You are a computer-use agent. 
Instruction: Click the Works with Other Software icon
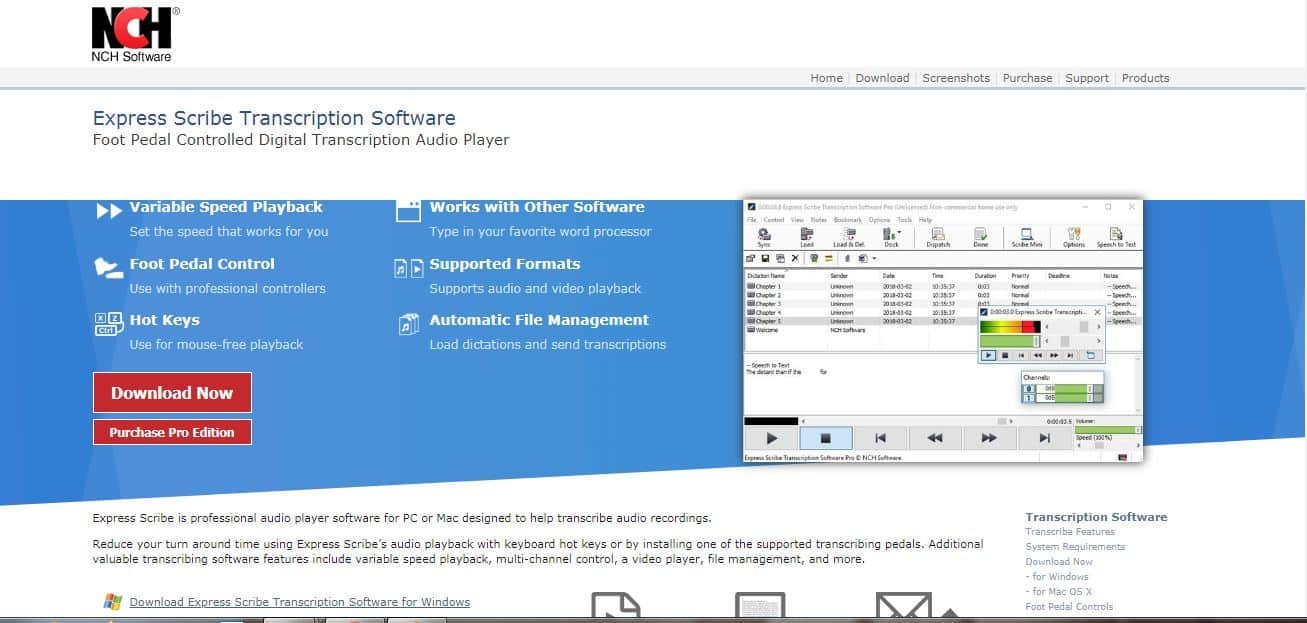click(x=408, y=210)
